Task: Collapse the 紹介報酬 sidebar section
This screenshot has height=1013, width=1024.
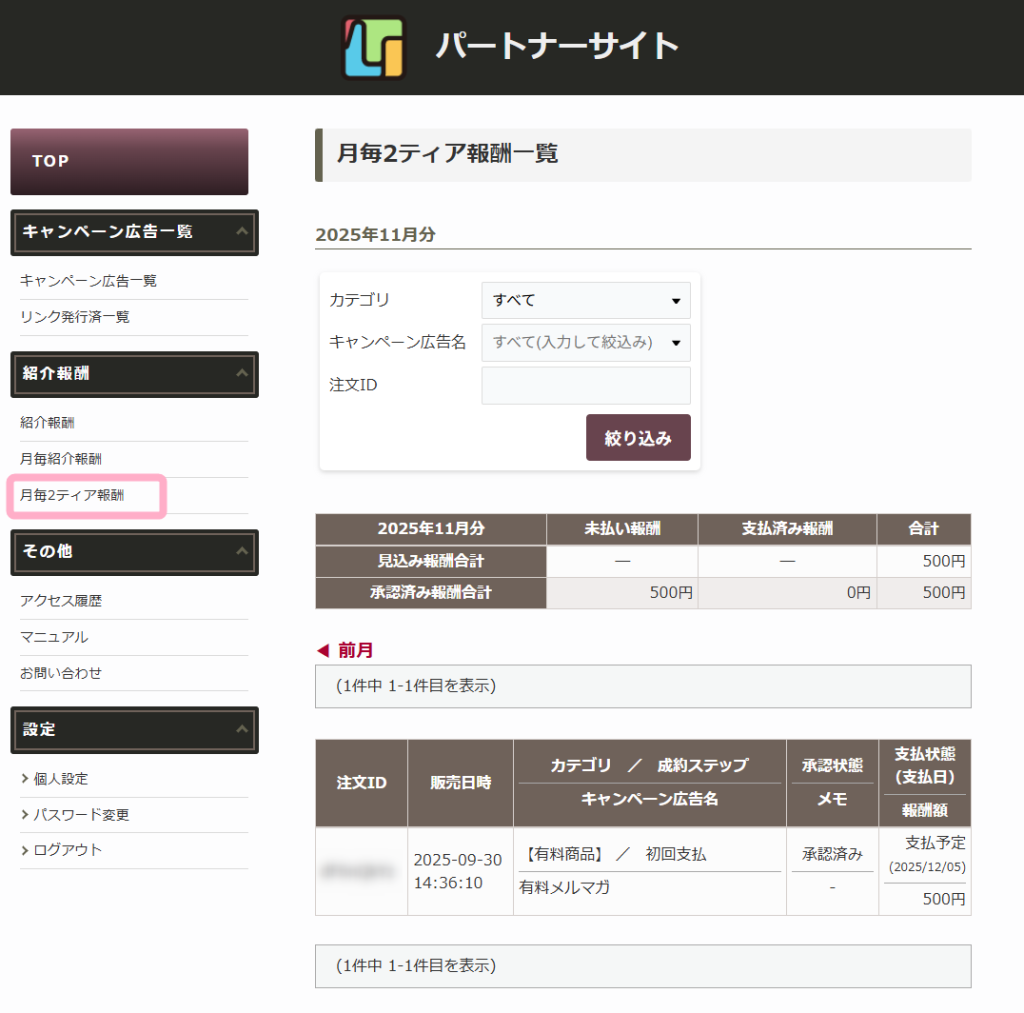Action: (x=240, y=374)
